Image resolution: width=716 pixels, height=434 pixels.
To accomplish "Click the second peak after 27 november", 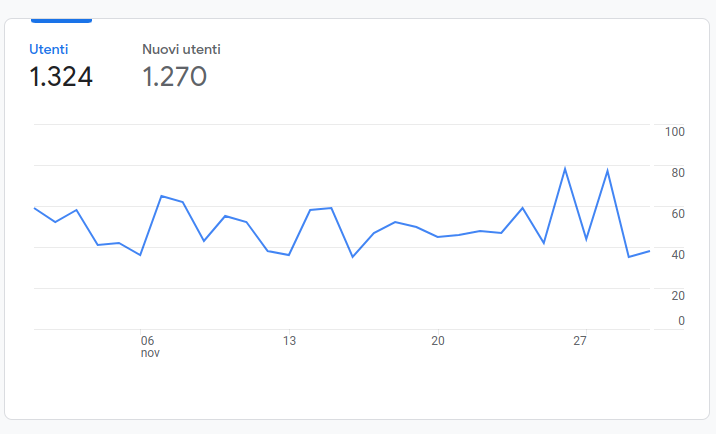I will 607,170.
